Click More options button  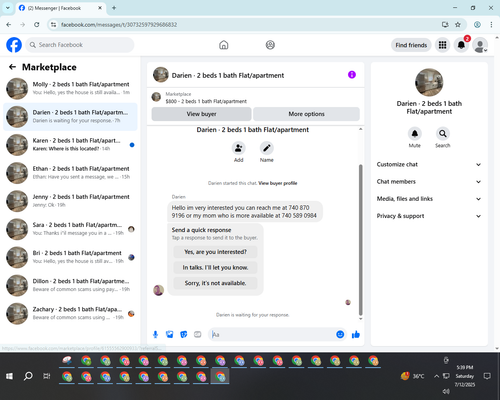click(x=306, y=114)
